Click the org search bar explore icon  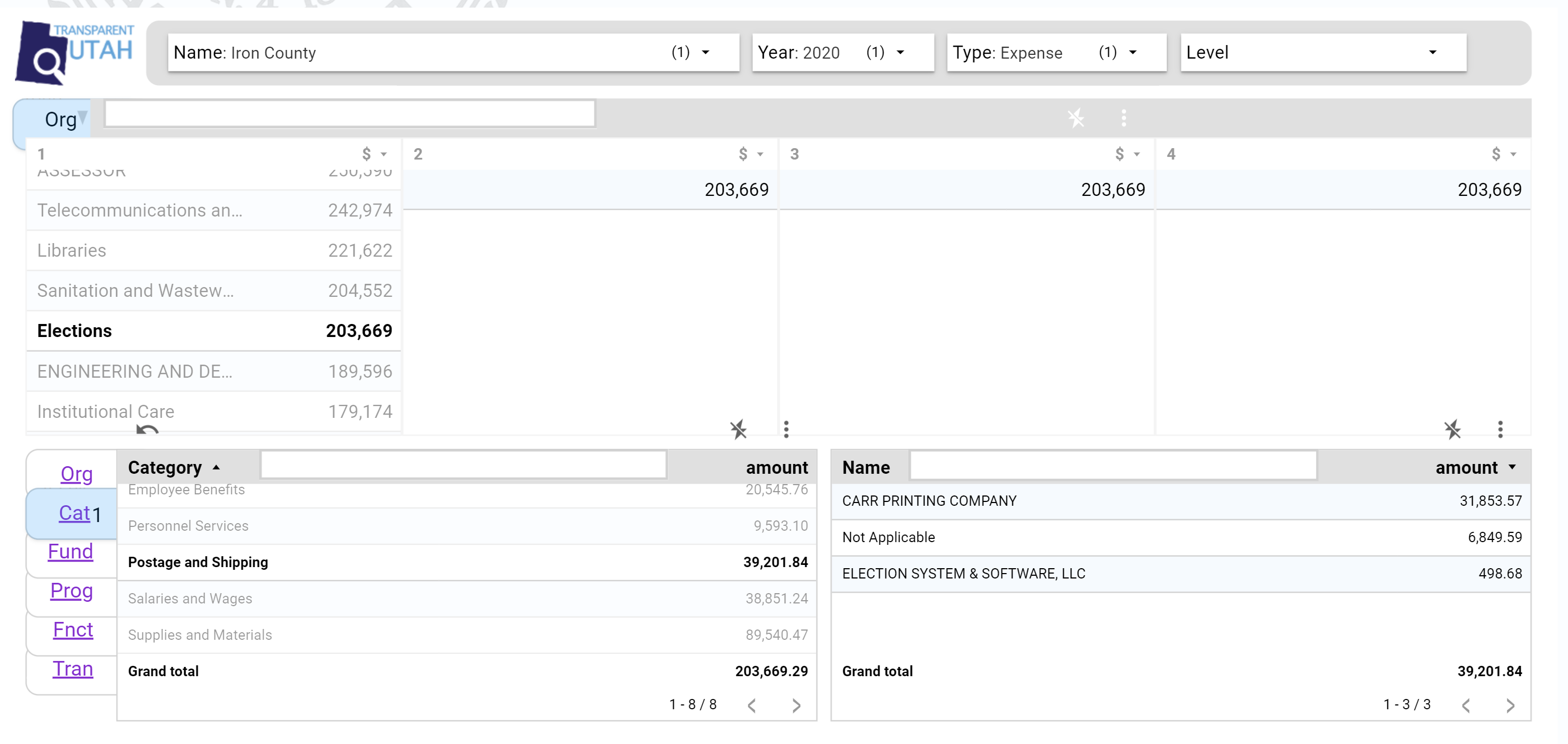coord(1076,118)
